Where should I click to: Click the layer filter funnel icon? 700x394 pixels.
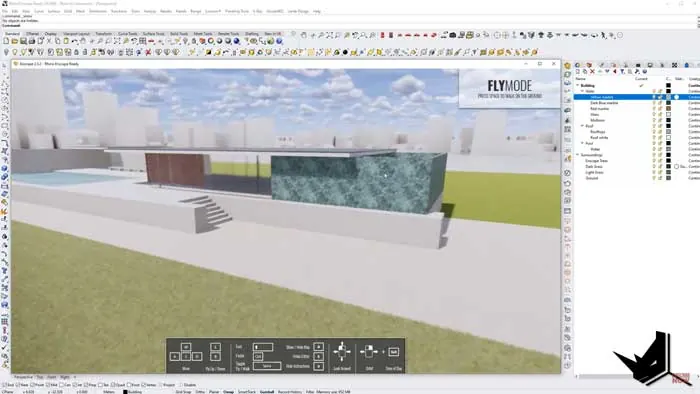(622, 71)
